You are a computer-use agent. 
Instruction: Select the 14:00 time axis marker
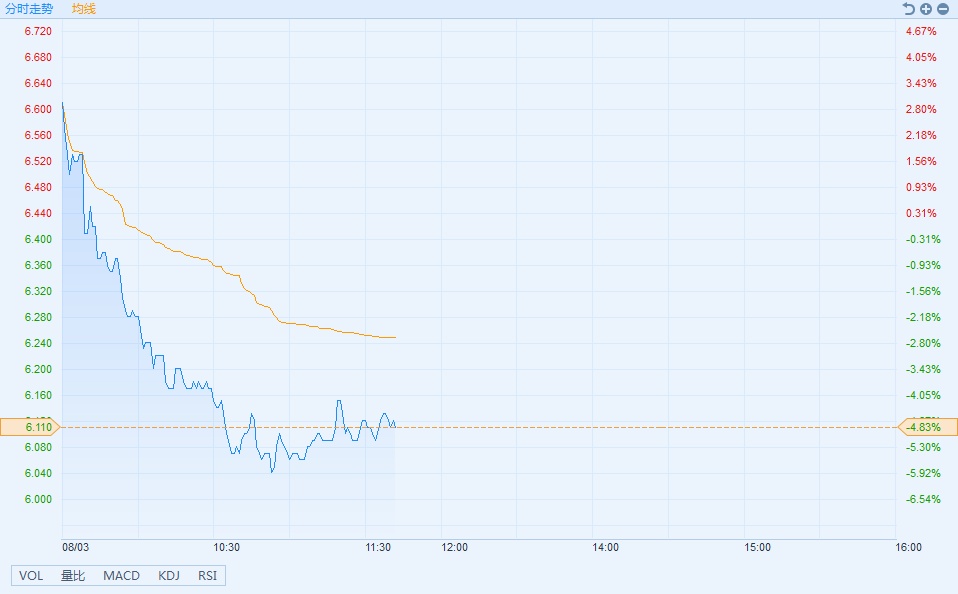pos(605,548)
